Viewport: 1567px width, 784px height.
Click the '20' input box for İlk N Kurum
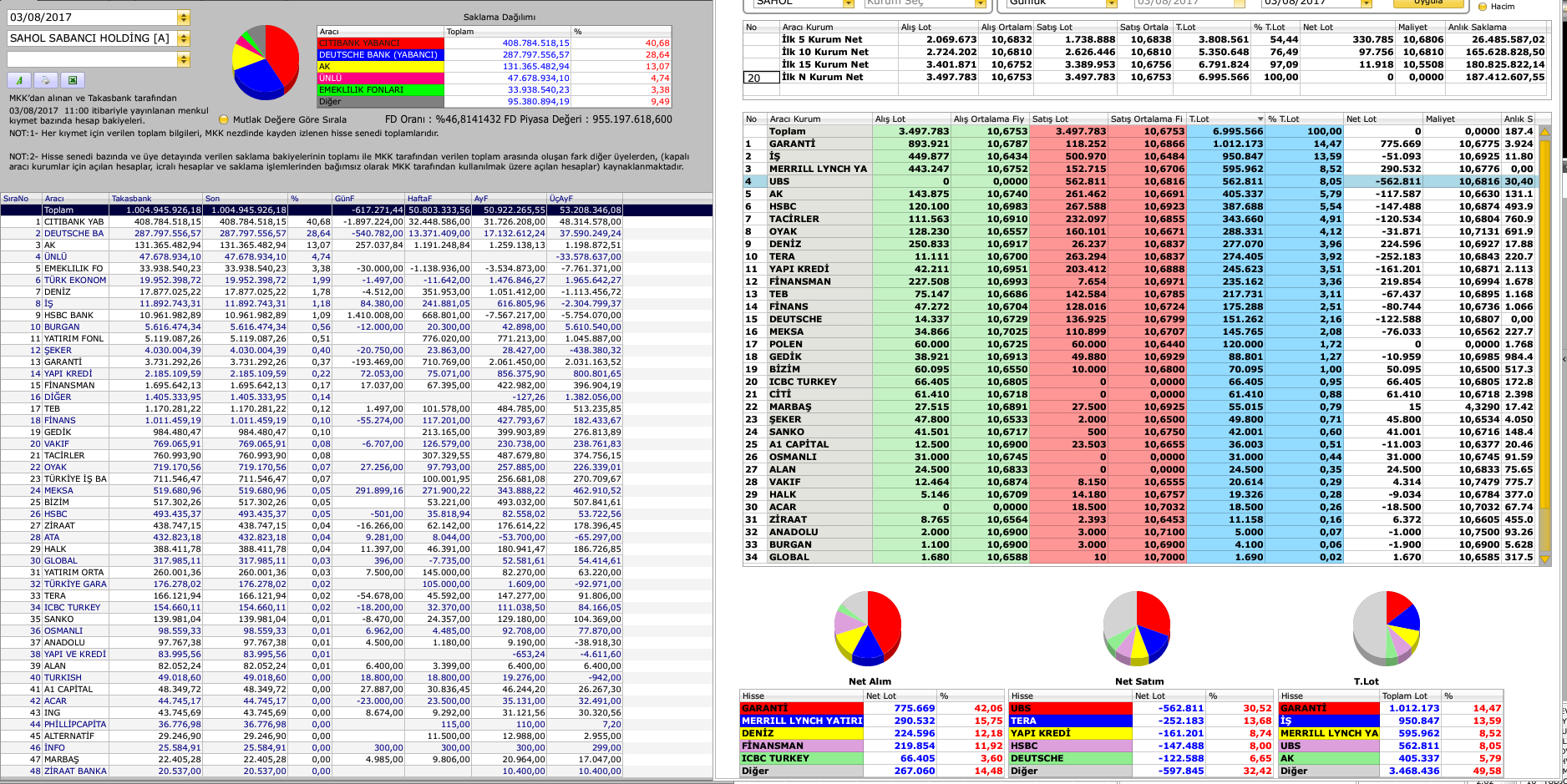760,78
